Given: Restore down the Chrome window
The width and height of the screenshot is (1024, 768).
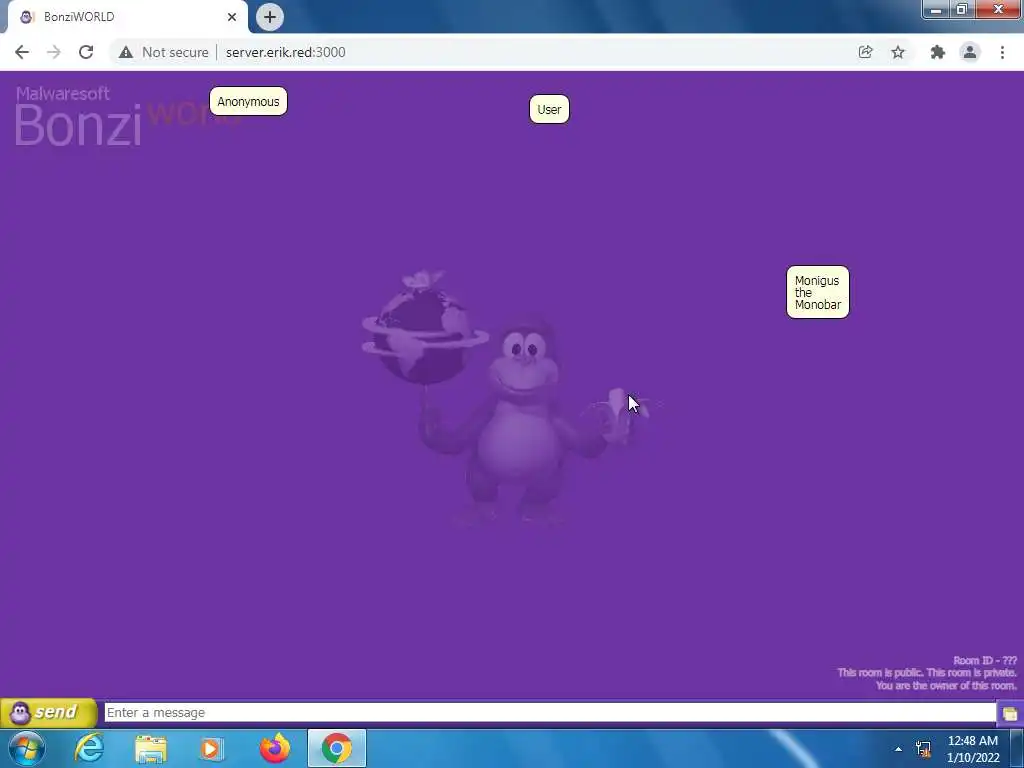Looking at the screenshot, I should pos(961,10).
